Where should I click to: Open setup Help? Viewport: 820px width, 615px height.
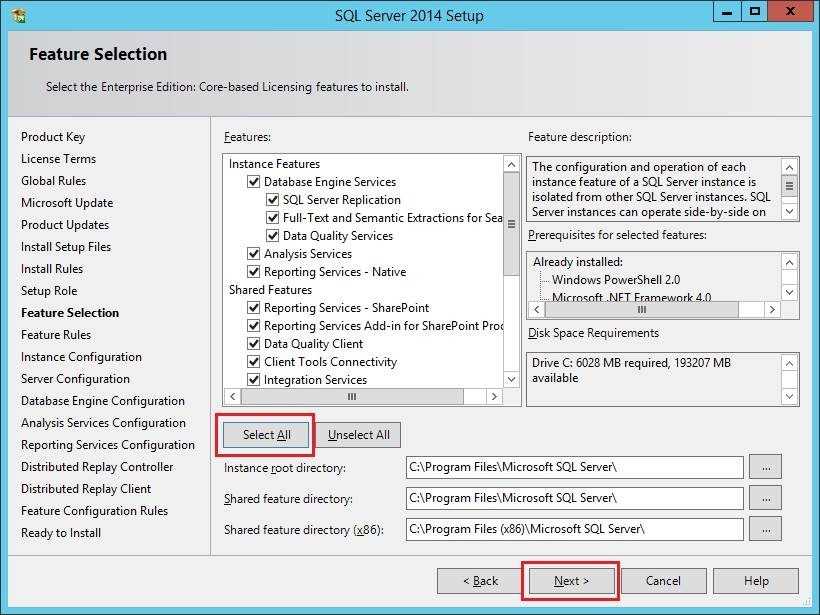pyautogui.click(x=756, y=581)
